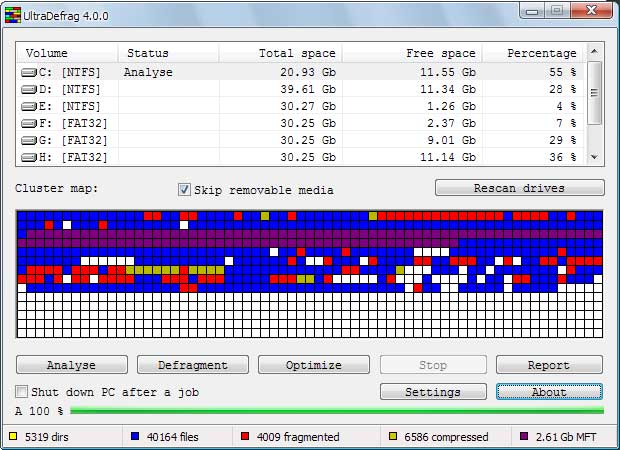
Task: Sort by the Status column header
Action: (168, 53)
